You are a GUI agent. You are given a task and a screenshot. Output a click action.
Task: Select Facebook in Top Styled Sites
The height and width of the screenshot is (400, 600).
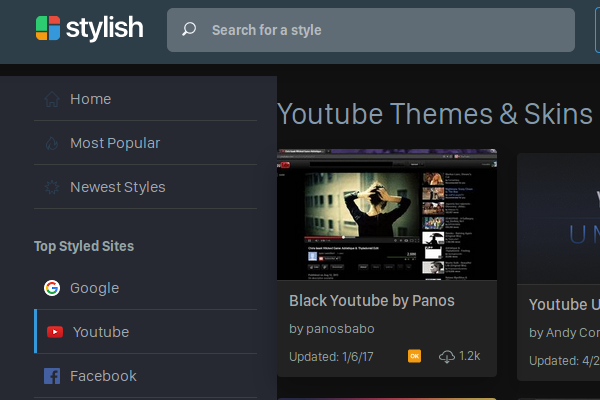(145, 376)
